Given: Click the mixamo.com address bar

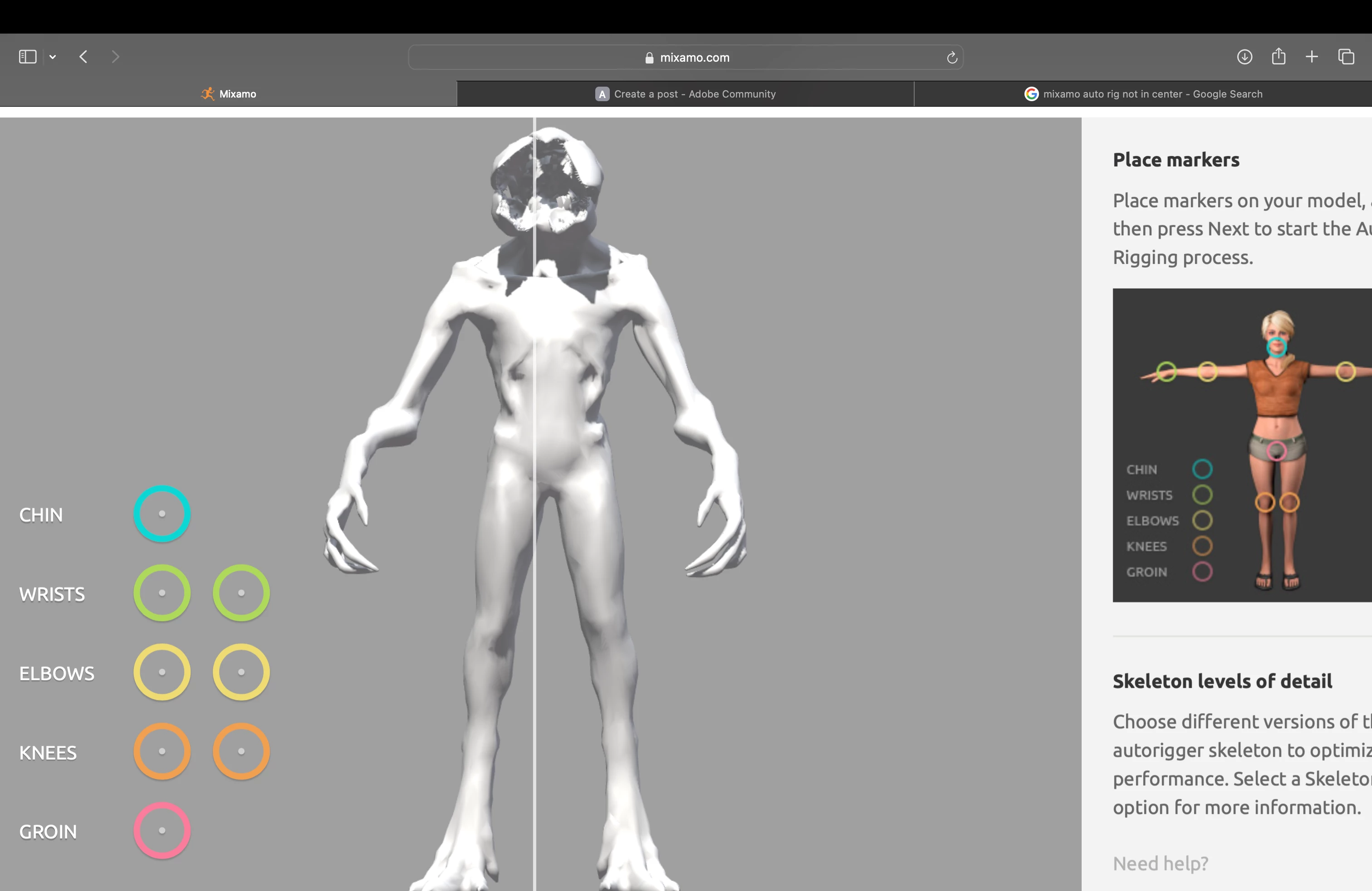Looking at the screenshot, I should [x=686, y=57].
